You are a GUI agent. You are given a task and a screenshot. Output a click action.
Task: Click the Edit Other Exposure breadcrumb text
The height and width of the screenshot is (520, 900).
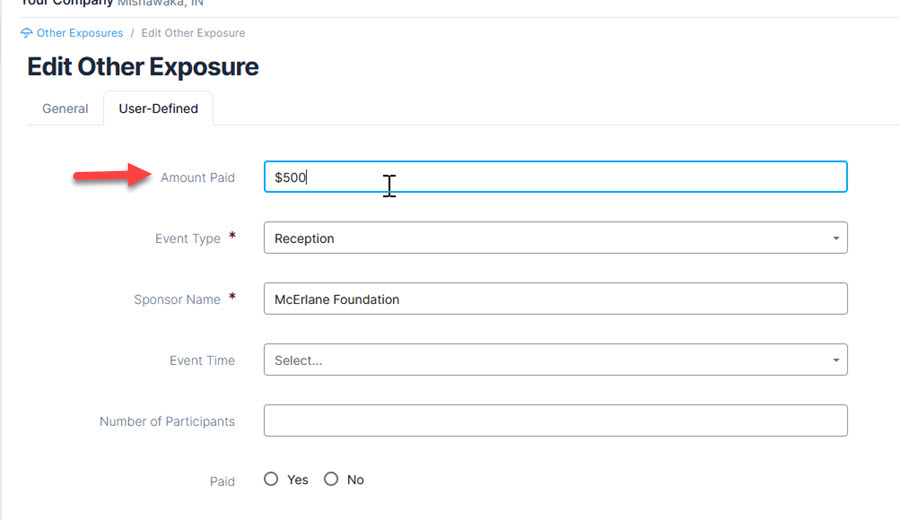193,33
